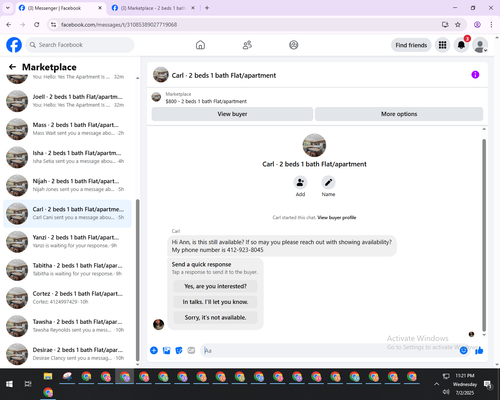Send quick response Yes, are you interested?
The width and height of the screenshot is (500, 400).
point(215,286)
